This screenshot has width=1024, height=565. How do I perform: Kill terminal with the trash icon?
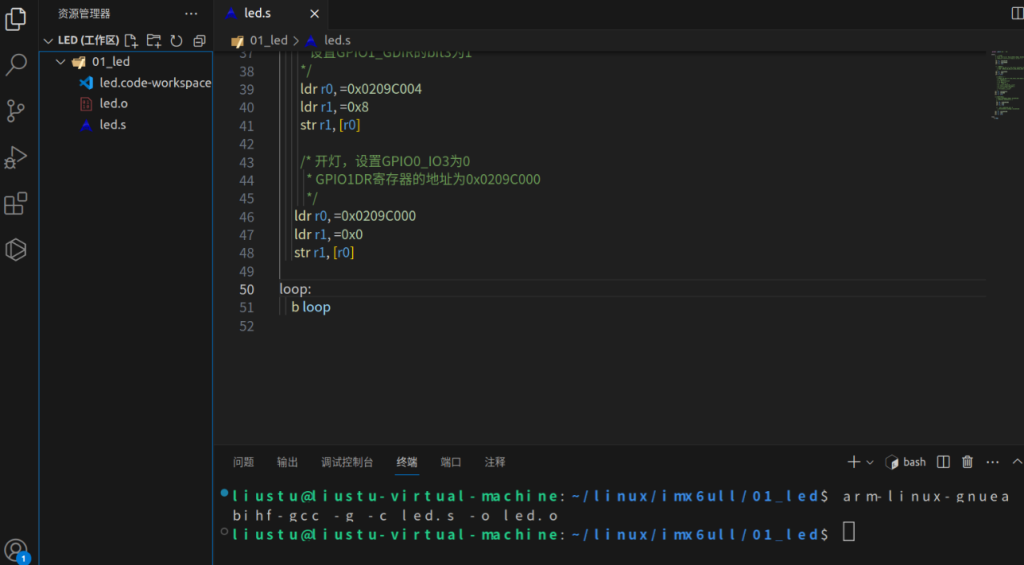pyautogui.click(x=967, y=462)
